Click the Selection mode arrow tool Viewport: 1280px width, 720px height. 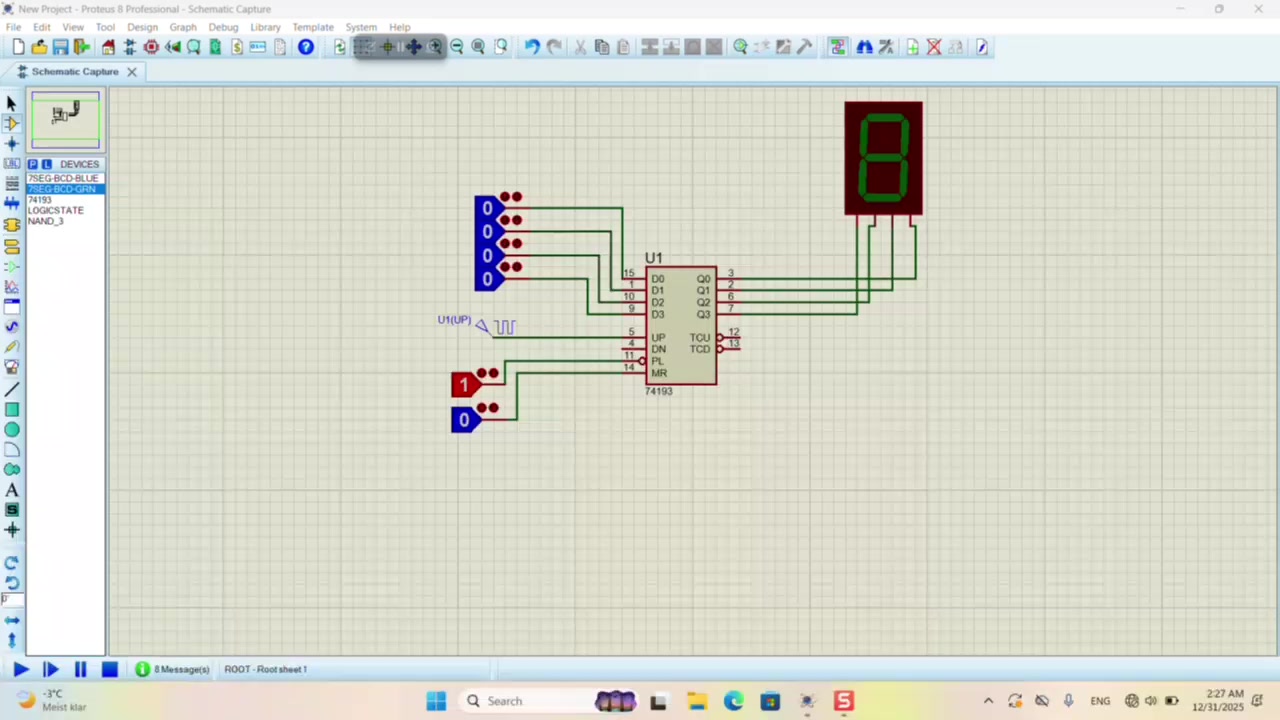click(x=12, y=103)
